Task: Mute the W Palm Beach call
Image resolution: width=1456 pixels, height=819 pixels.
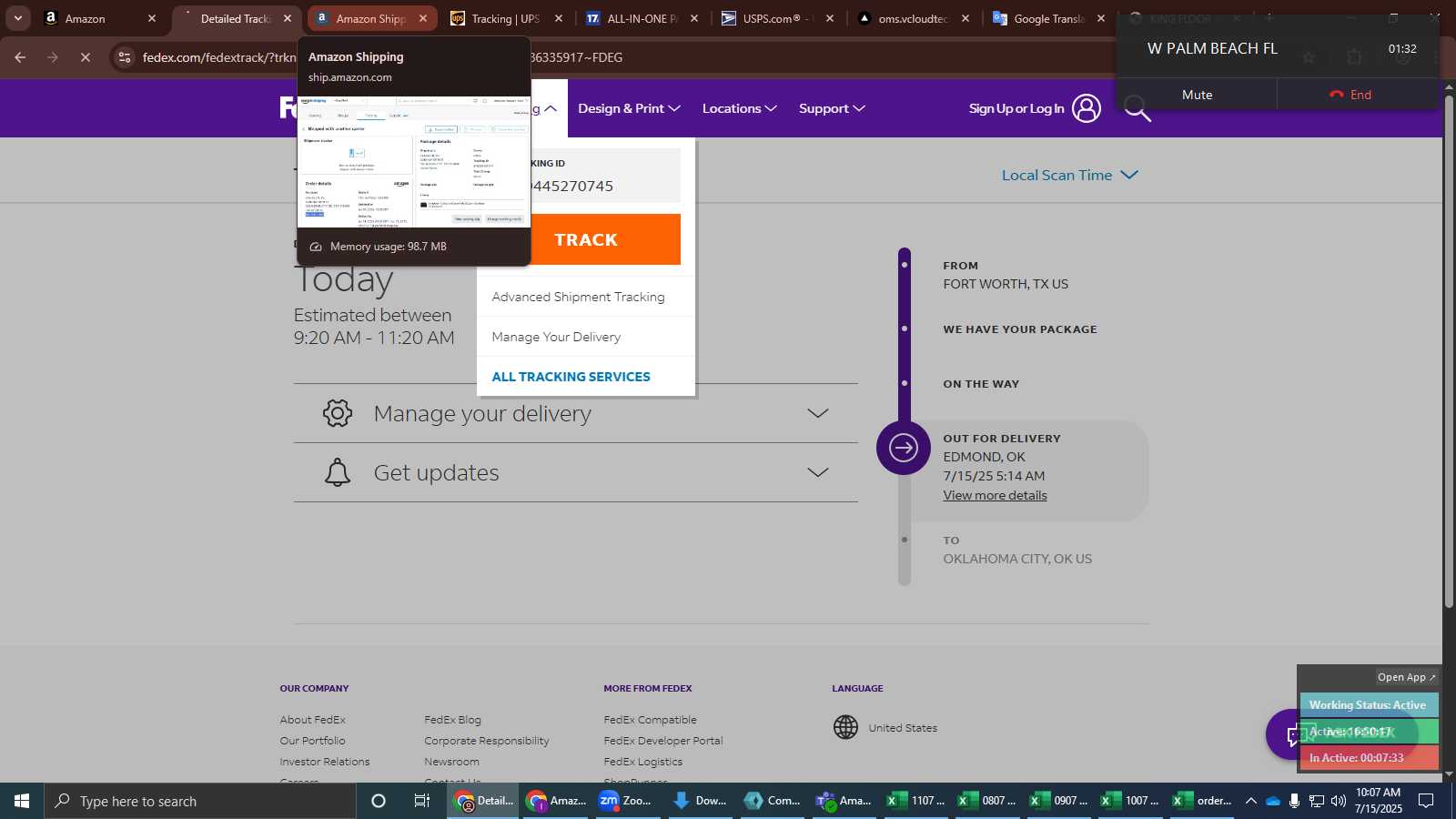Action: pos(1197,95)
